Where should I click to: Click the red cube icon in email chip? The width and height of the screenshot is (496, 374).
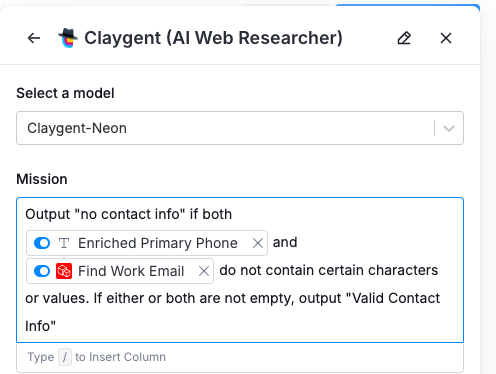coord(64,271)
